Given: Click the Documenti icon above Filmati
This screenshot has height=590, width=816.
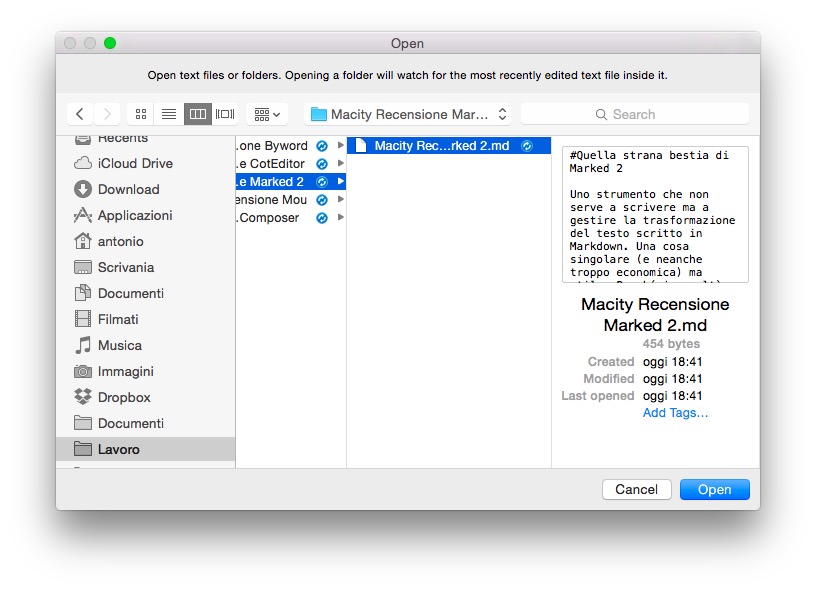Looking at the screenshot, I should click(x=83, y=293).
